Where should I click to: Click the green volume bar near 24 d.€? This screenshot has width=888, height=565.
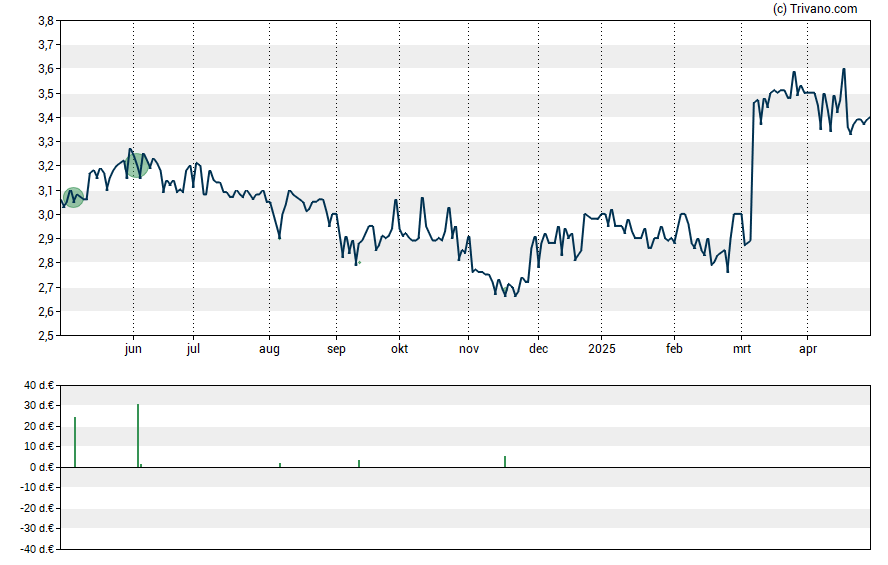pyautogui.click(x=75, y=442)
